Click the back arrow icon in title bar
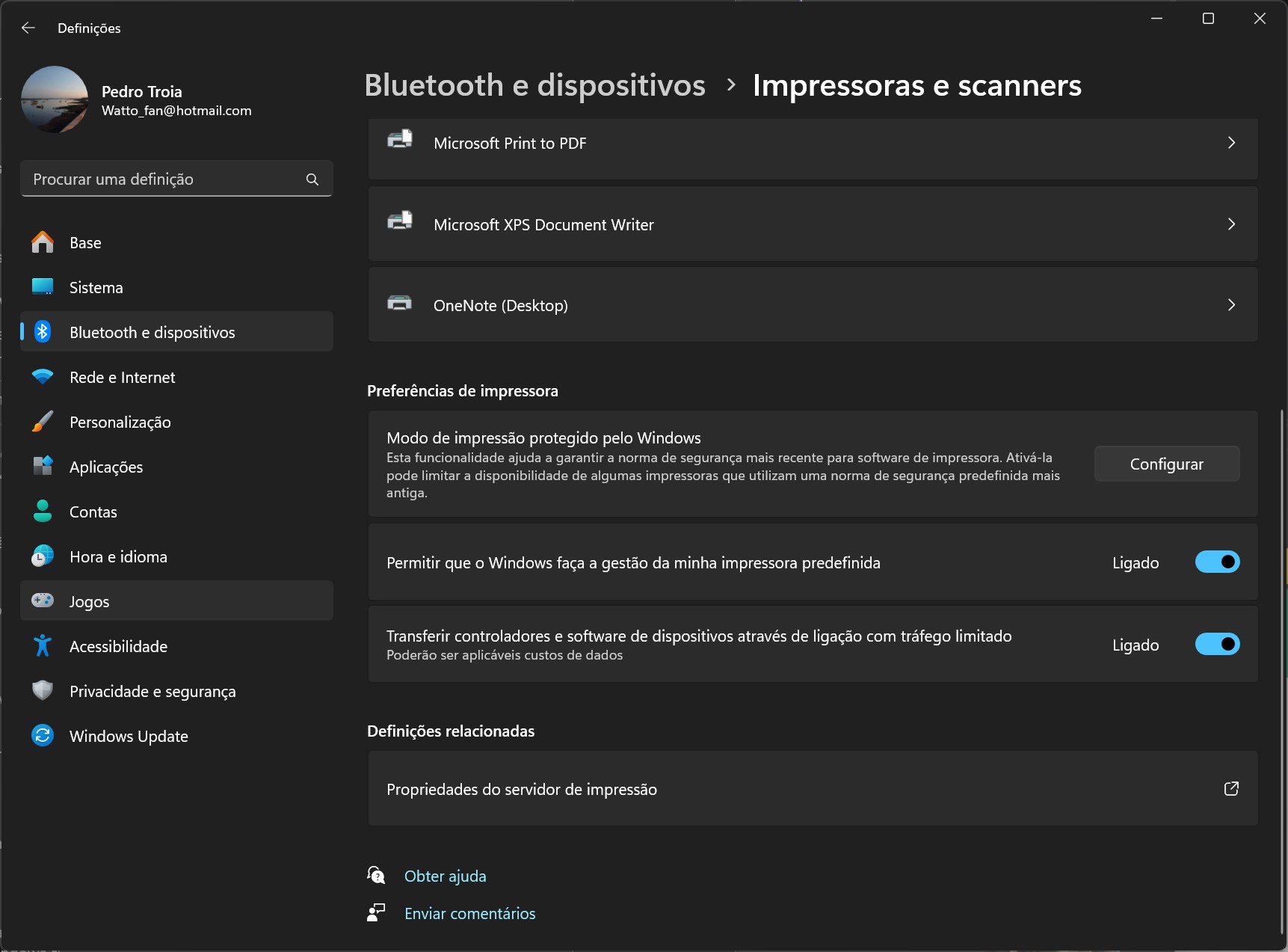 [28, 28]
